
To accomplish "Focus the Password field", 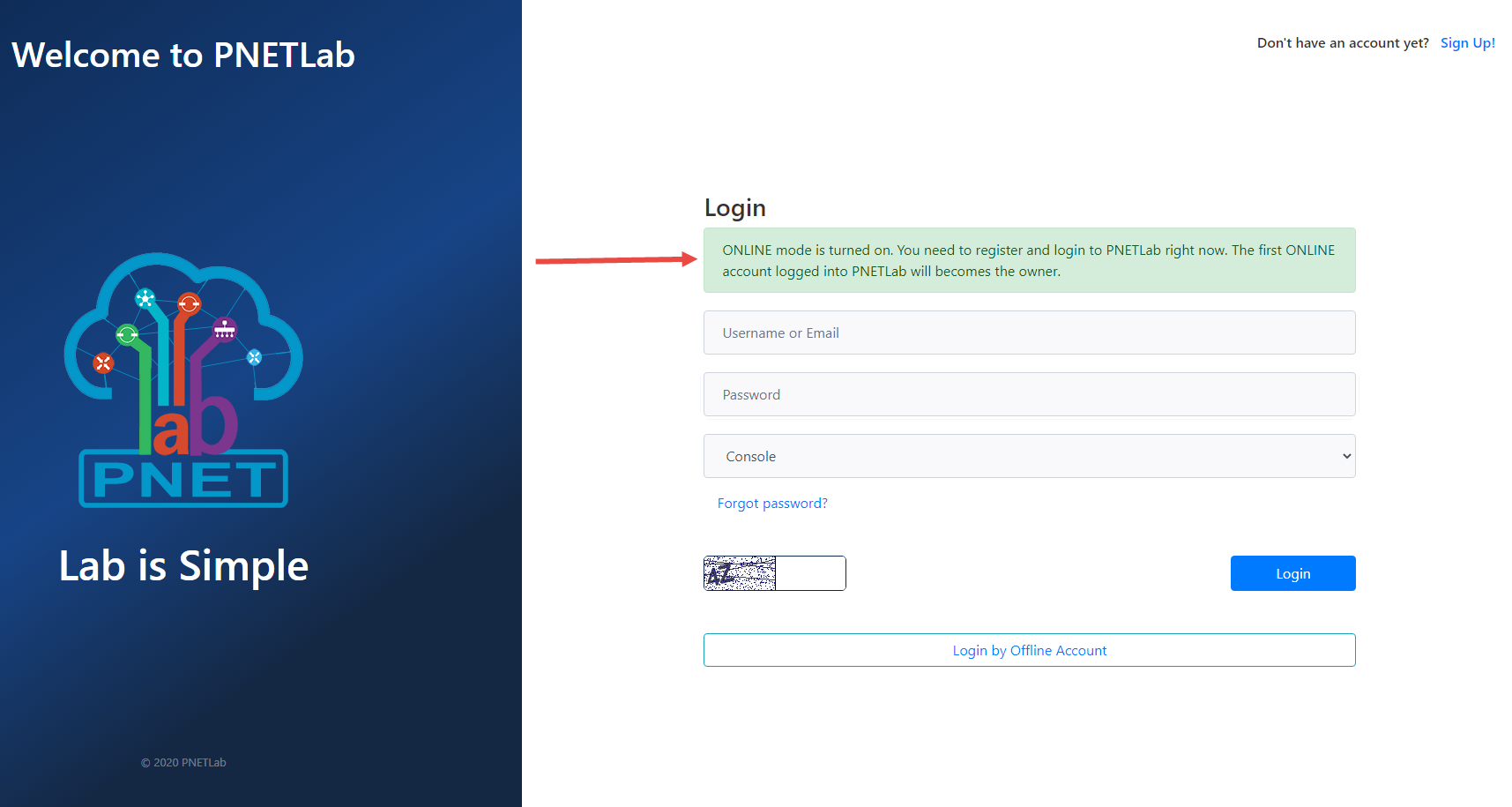I will pos(1028,394).
